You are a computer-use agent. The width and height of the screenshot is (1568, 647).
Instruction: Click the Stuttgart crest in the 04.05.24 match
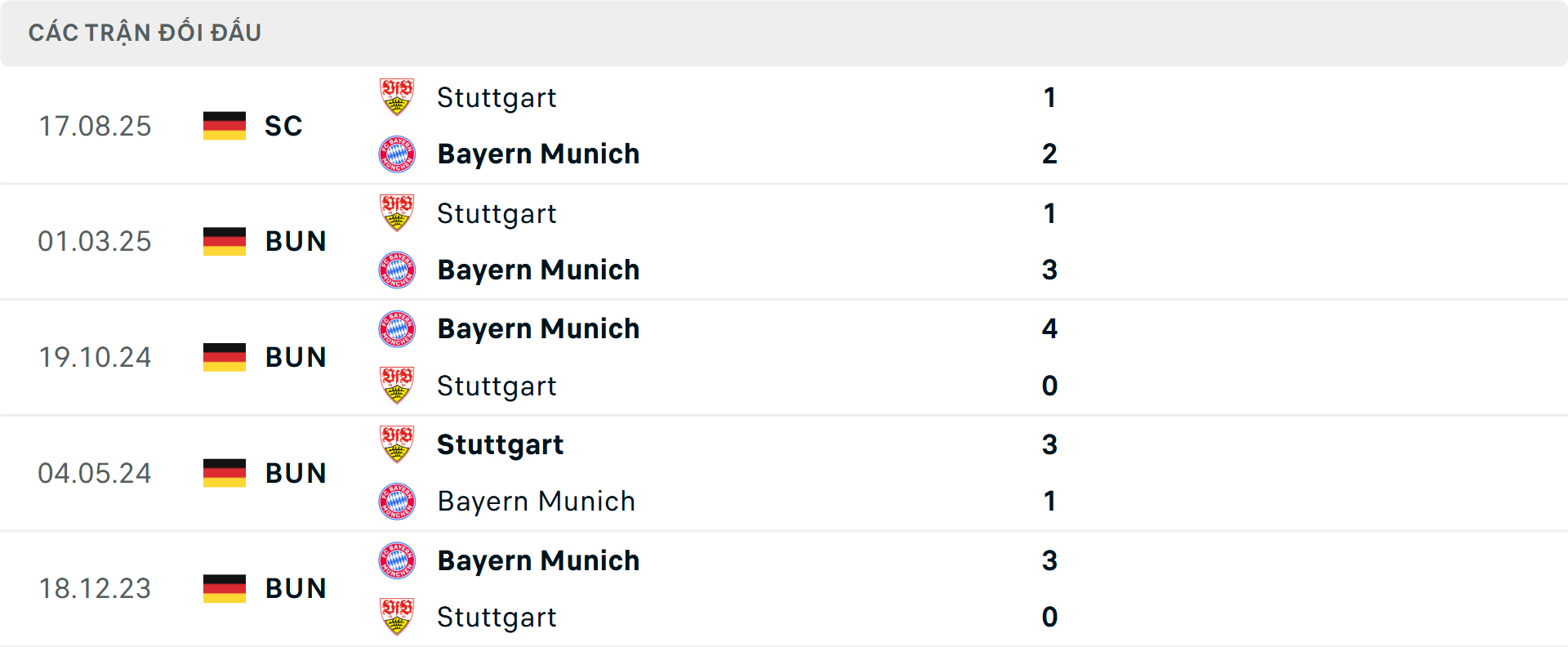(397, 444)
